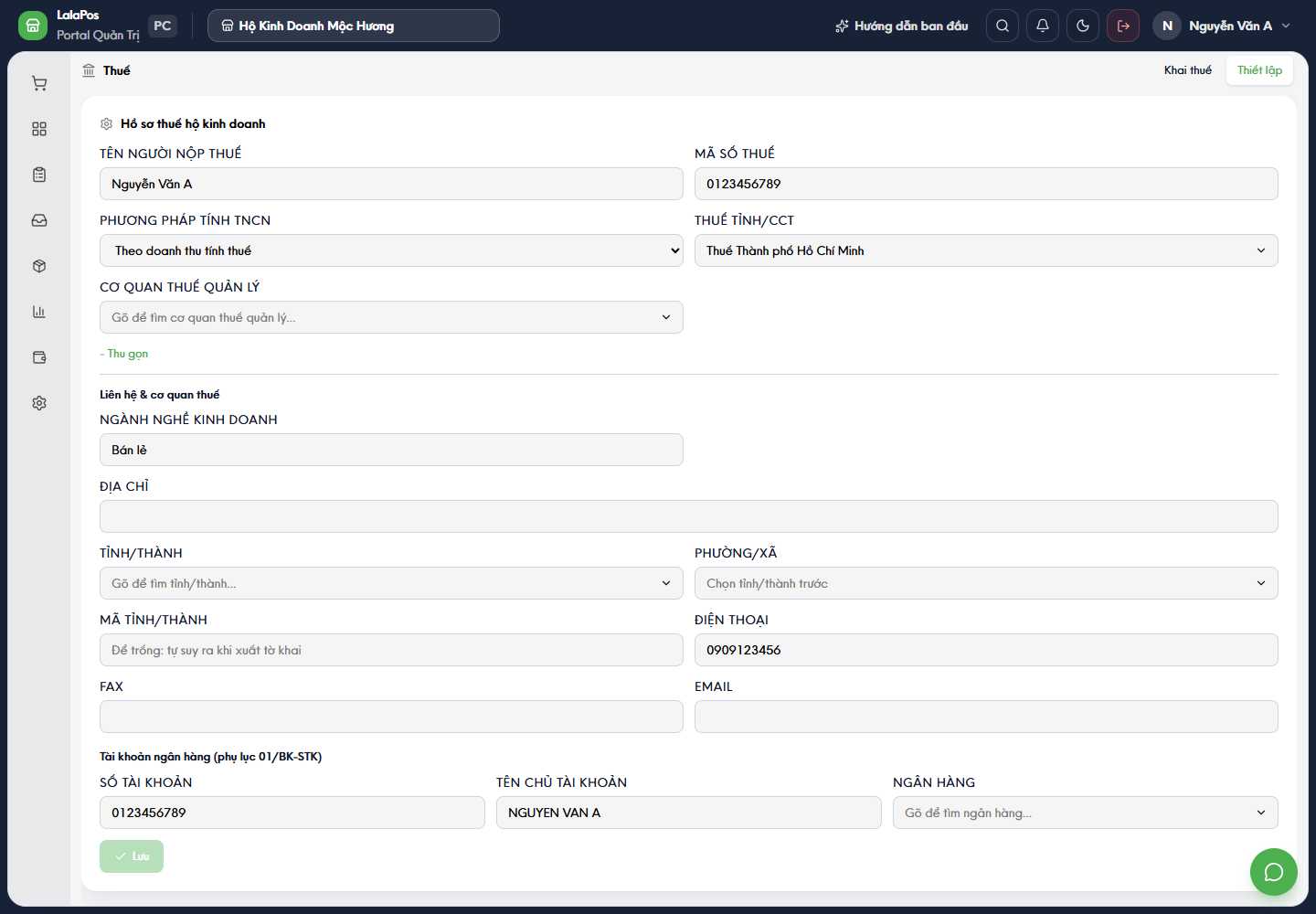Click the empty Địa chỉ field
This screenshot has height=914, width=1316.
[689, 516]
